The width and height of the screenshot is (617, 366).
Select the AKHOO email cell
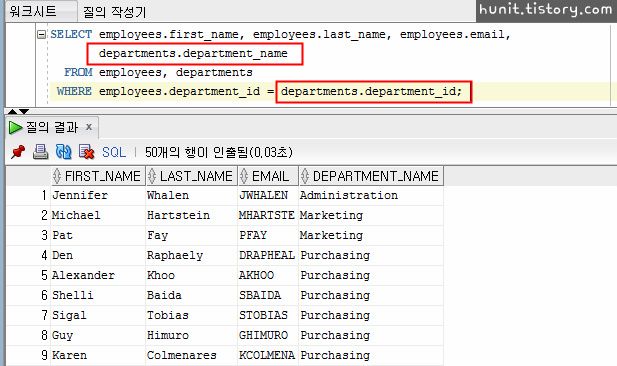pyautogui.click(x=268, y=275)
